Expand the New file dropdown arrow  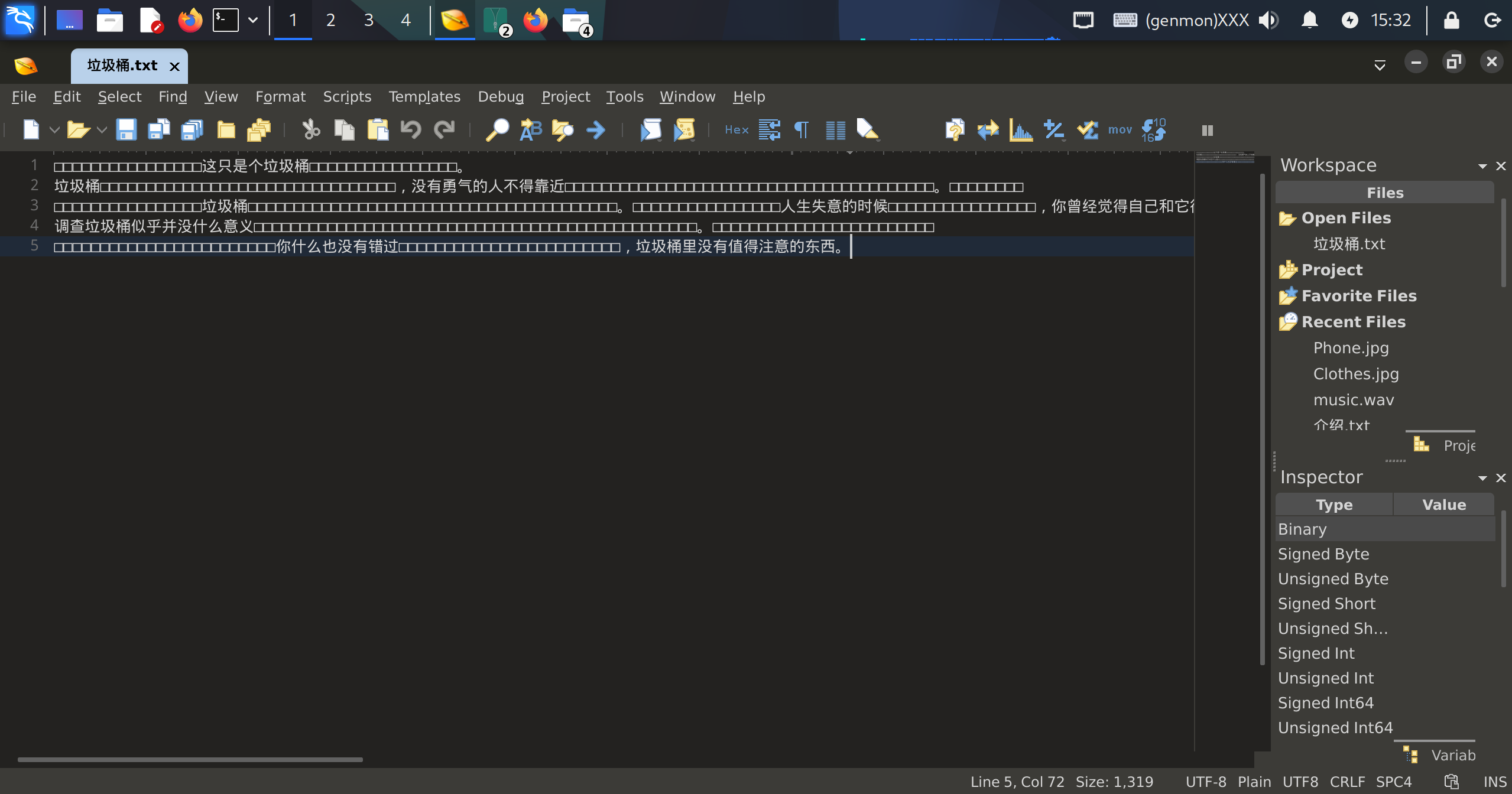coord(54,130)
